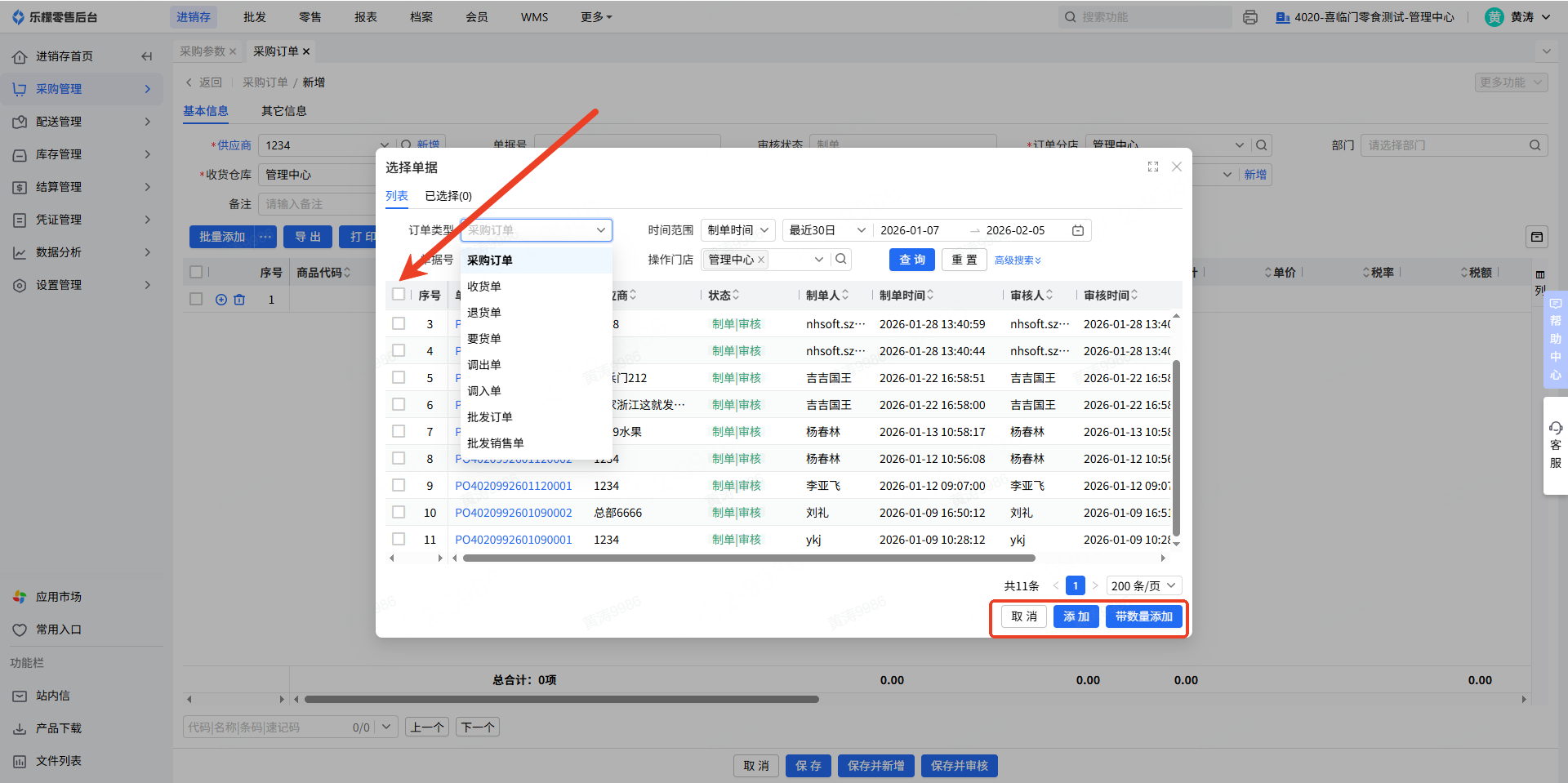Image resolution: width=1568 pixels, height=783 pixels.
Task: Click 保存并审核 button
Action: 960,766
